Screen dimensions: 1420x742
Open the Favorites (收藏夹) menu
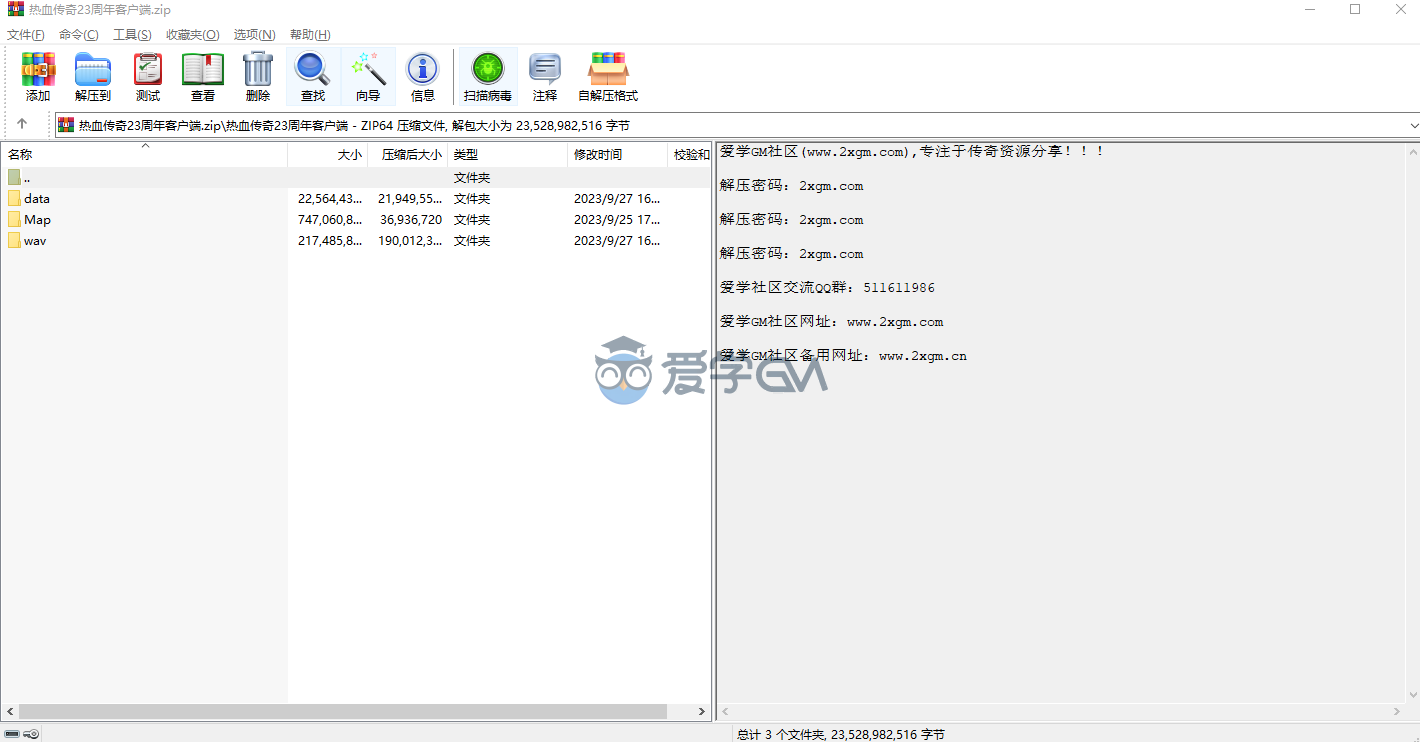point(193,34)
